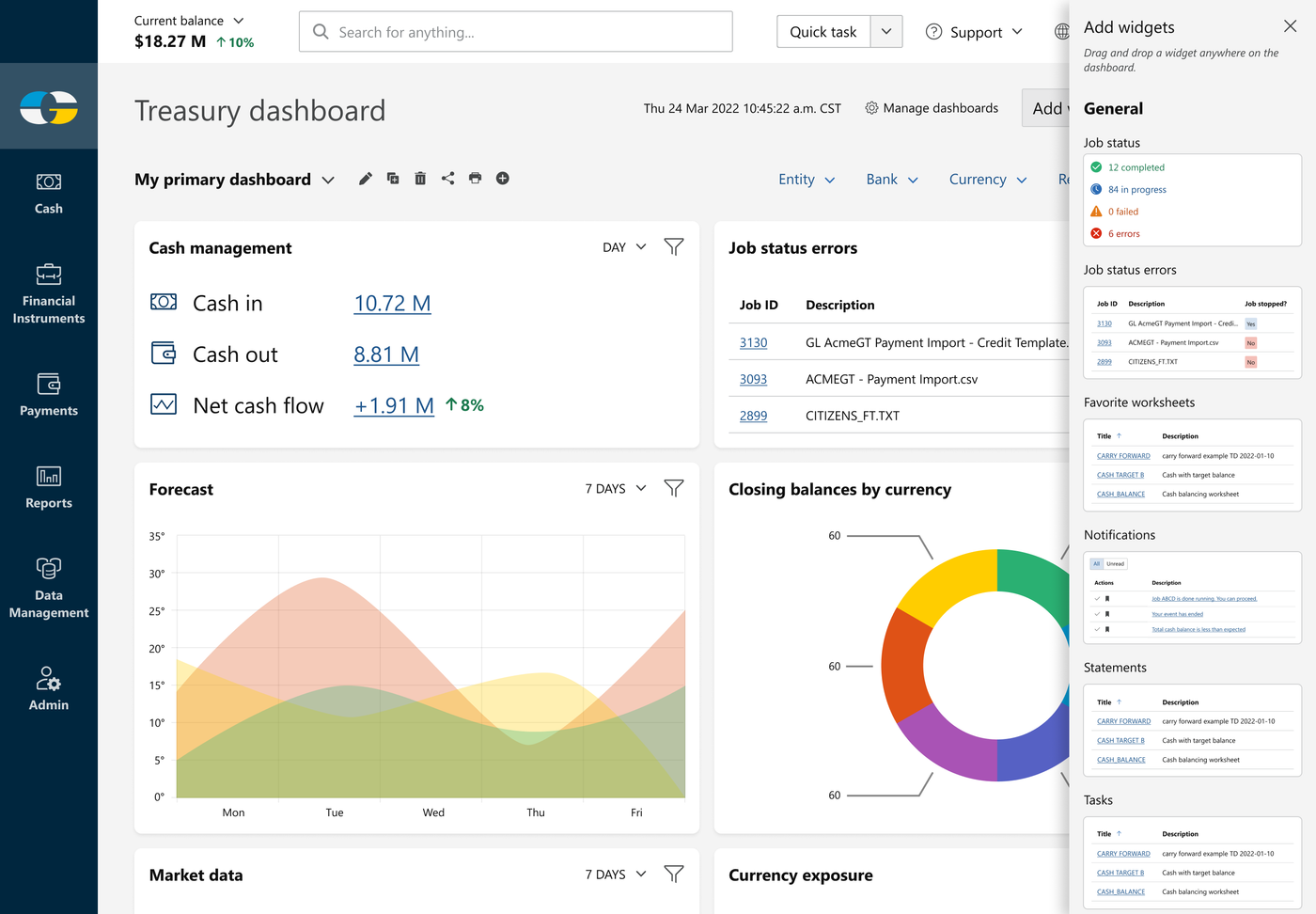
Task: Click the delete dashboard trash icon
Action: (419, 178)
